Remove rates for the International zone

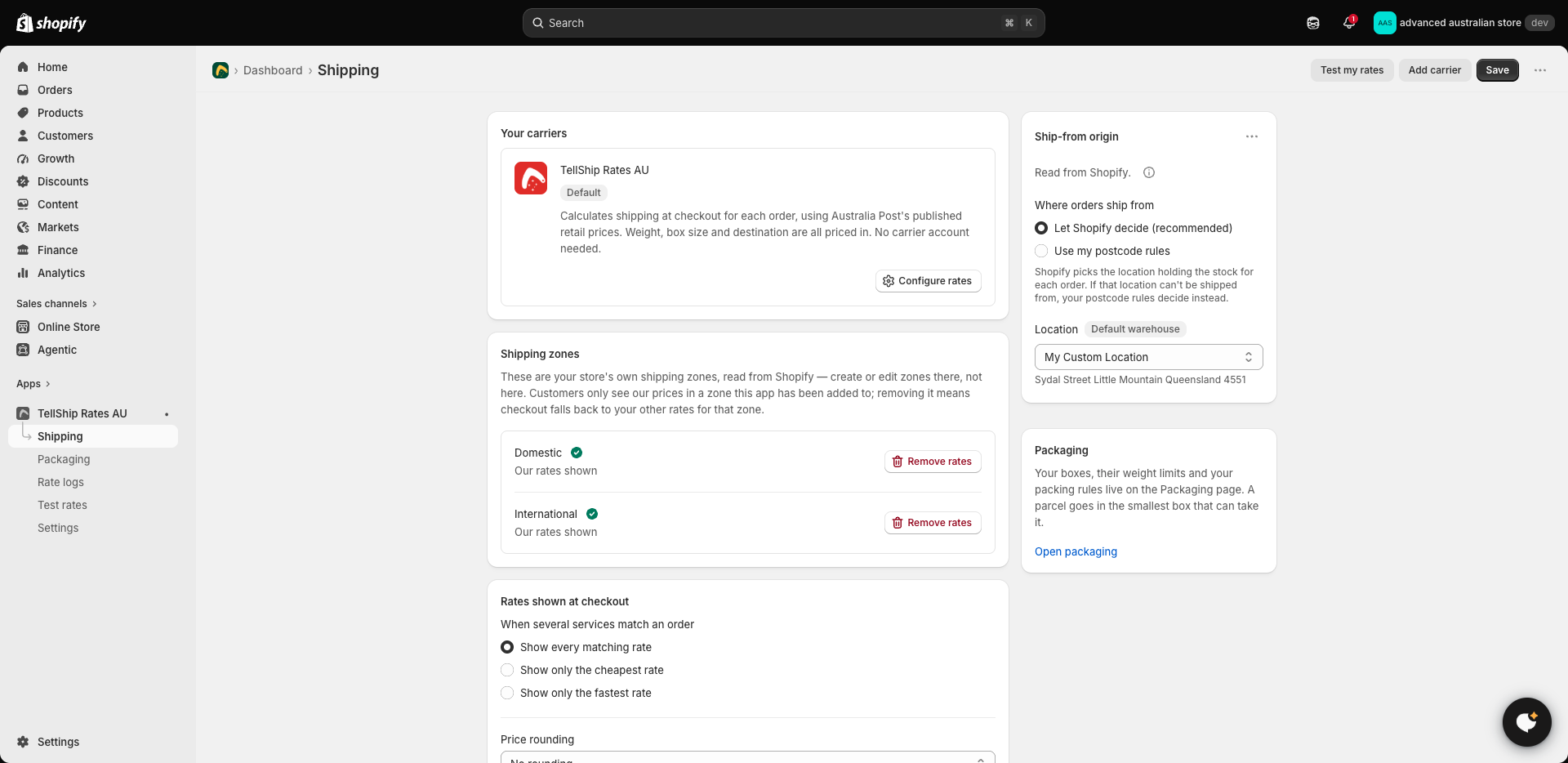[x=933, y=523]
